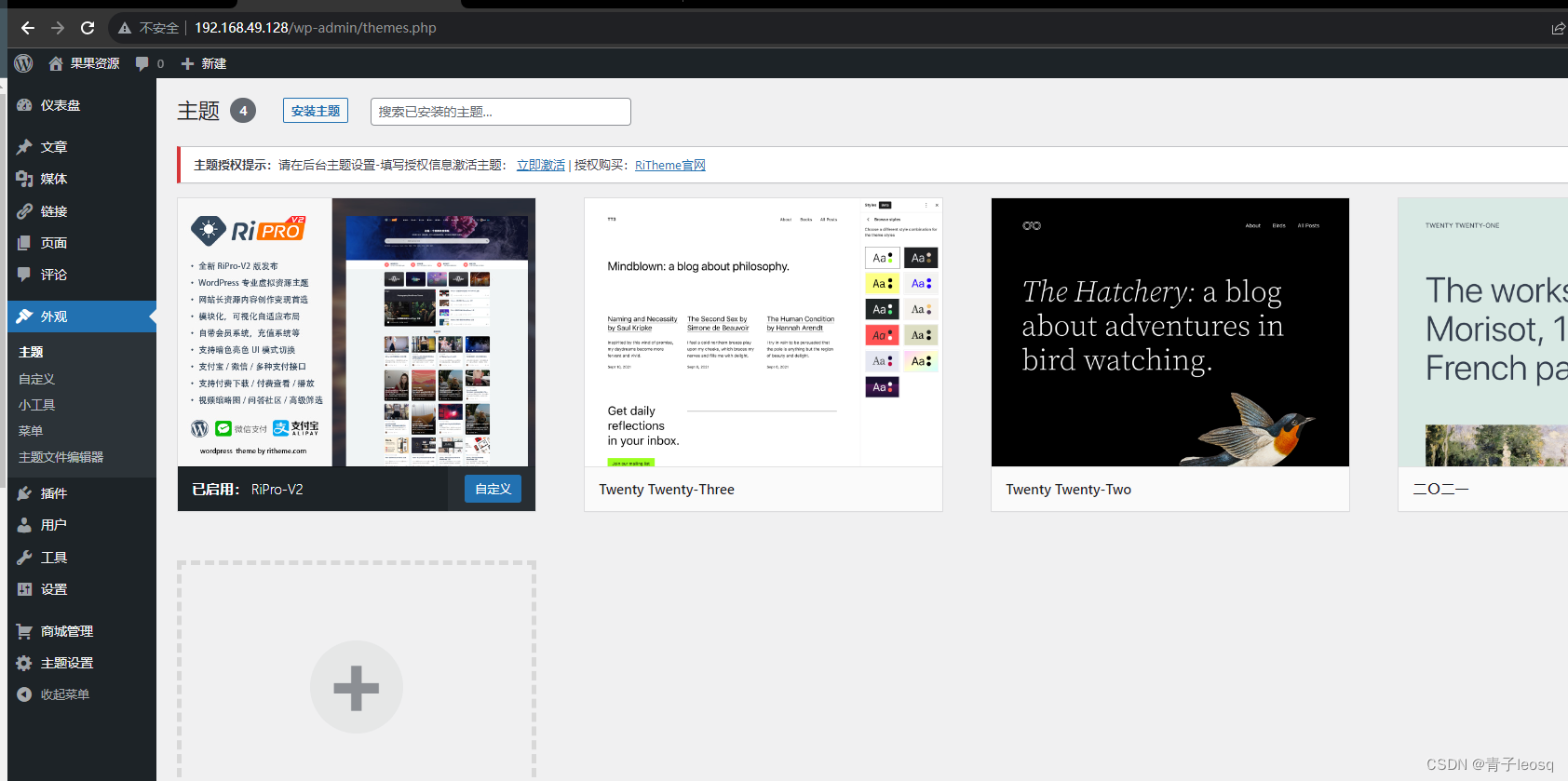
Task: Click the 外观 paintbrush icon
Action: (24, 316)
